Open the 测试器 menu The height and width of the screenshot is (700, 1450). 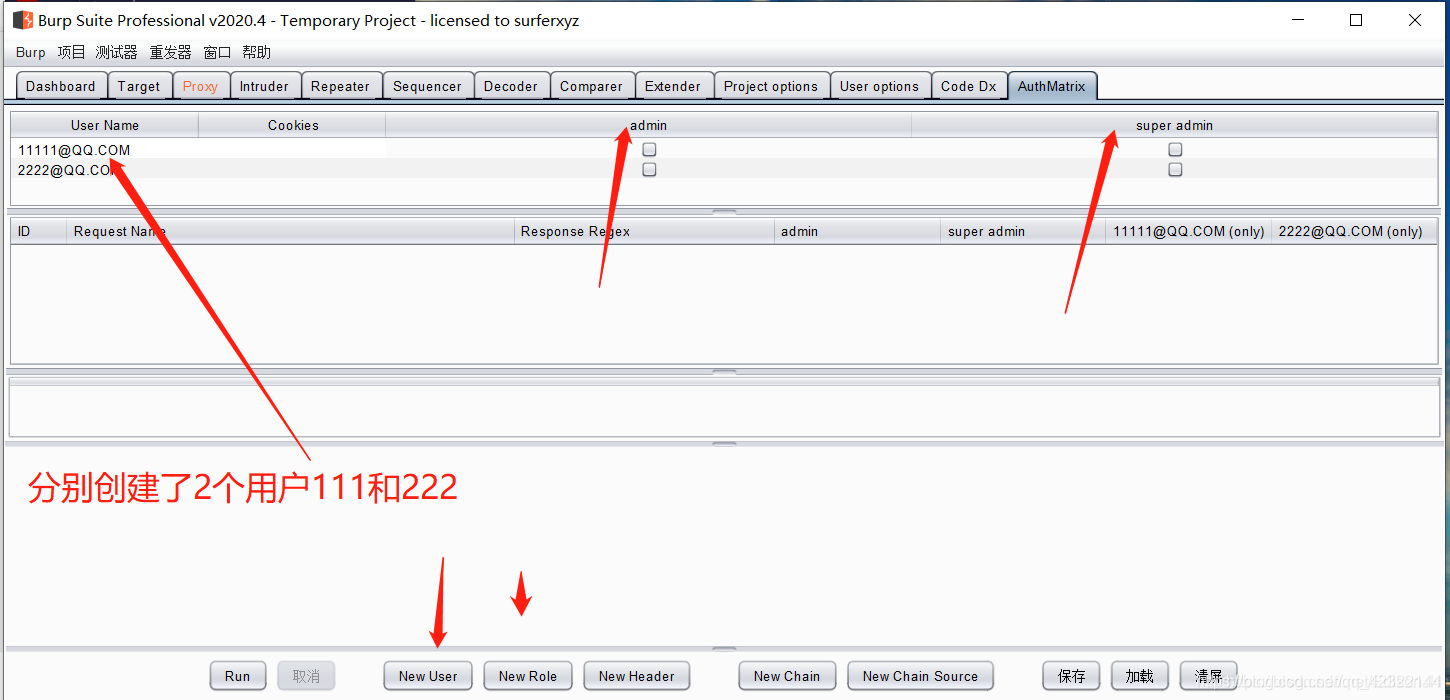click(116, 52)
